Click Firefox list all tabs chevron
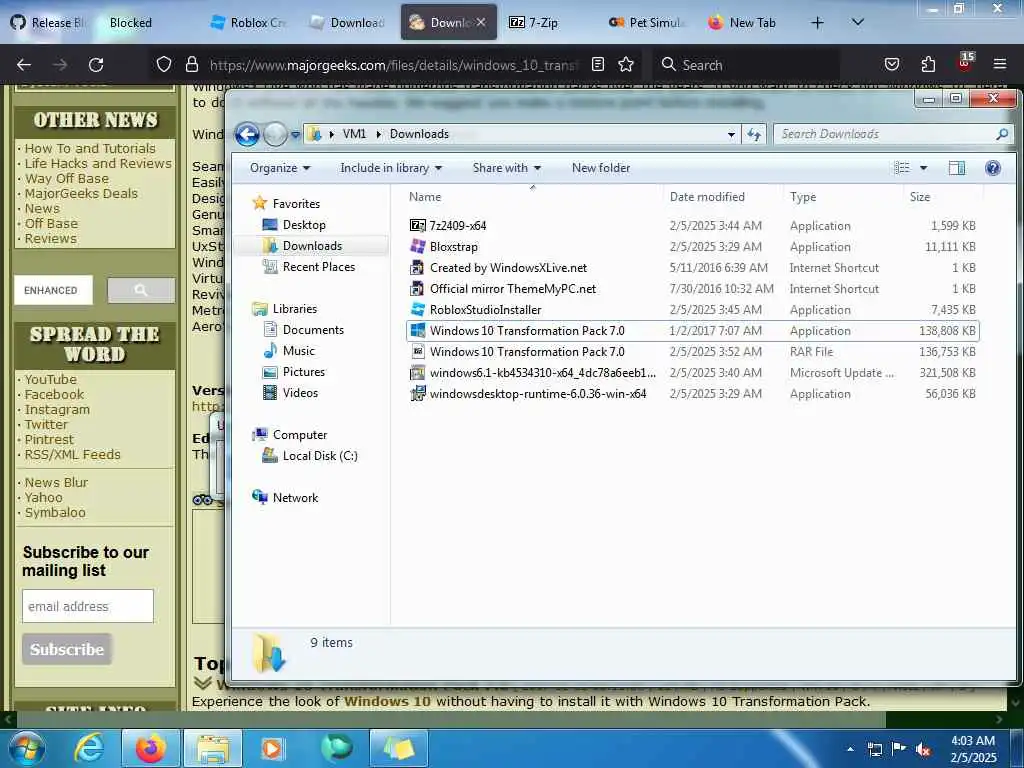Image resolution: width=1024 pixels, height=768 pixels. pos(858,22)
